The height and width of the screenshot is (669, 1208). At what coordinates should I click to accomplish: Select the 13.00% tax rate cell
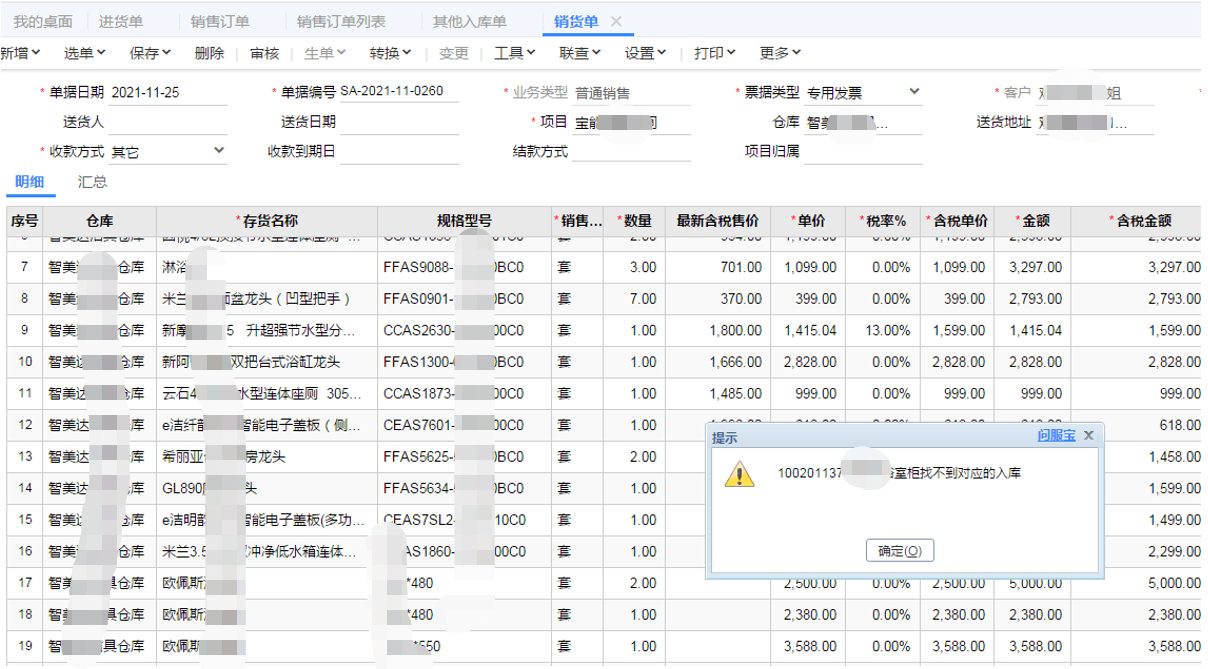883,331
